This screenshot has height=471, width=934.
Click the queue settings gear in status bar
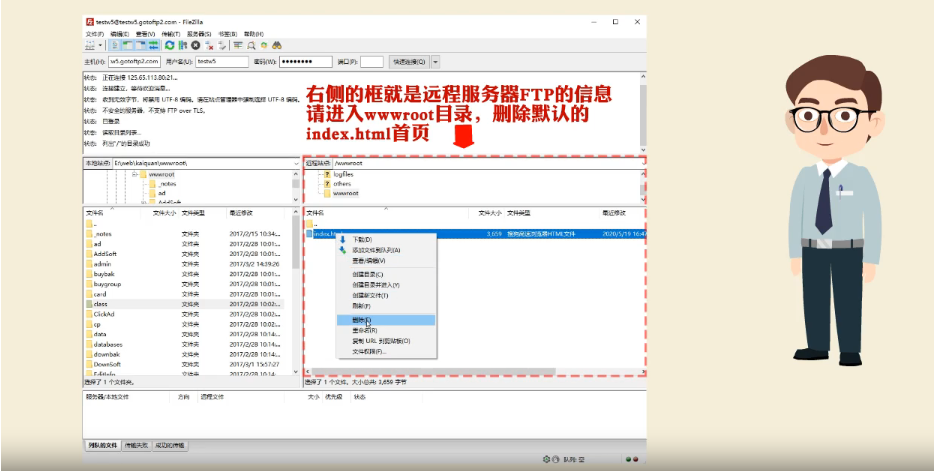click(x=546, y=459)
